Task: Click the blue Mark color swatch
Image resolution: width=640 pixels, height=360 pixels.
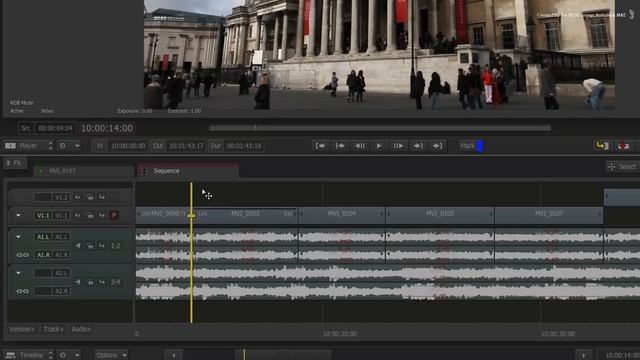Action: click(x=480, y=146)
